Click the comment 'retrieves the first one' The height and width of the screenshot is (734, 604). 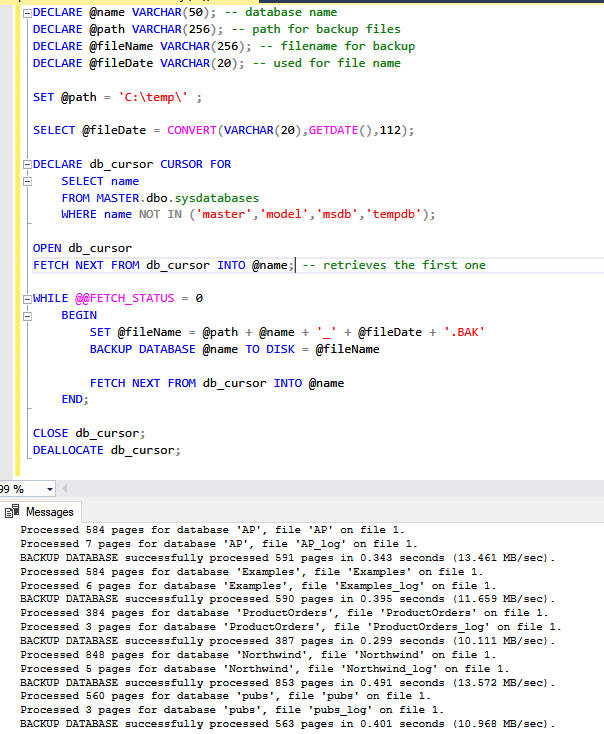(x=394, y=265)
